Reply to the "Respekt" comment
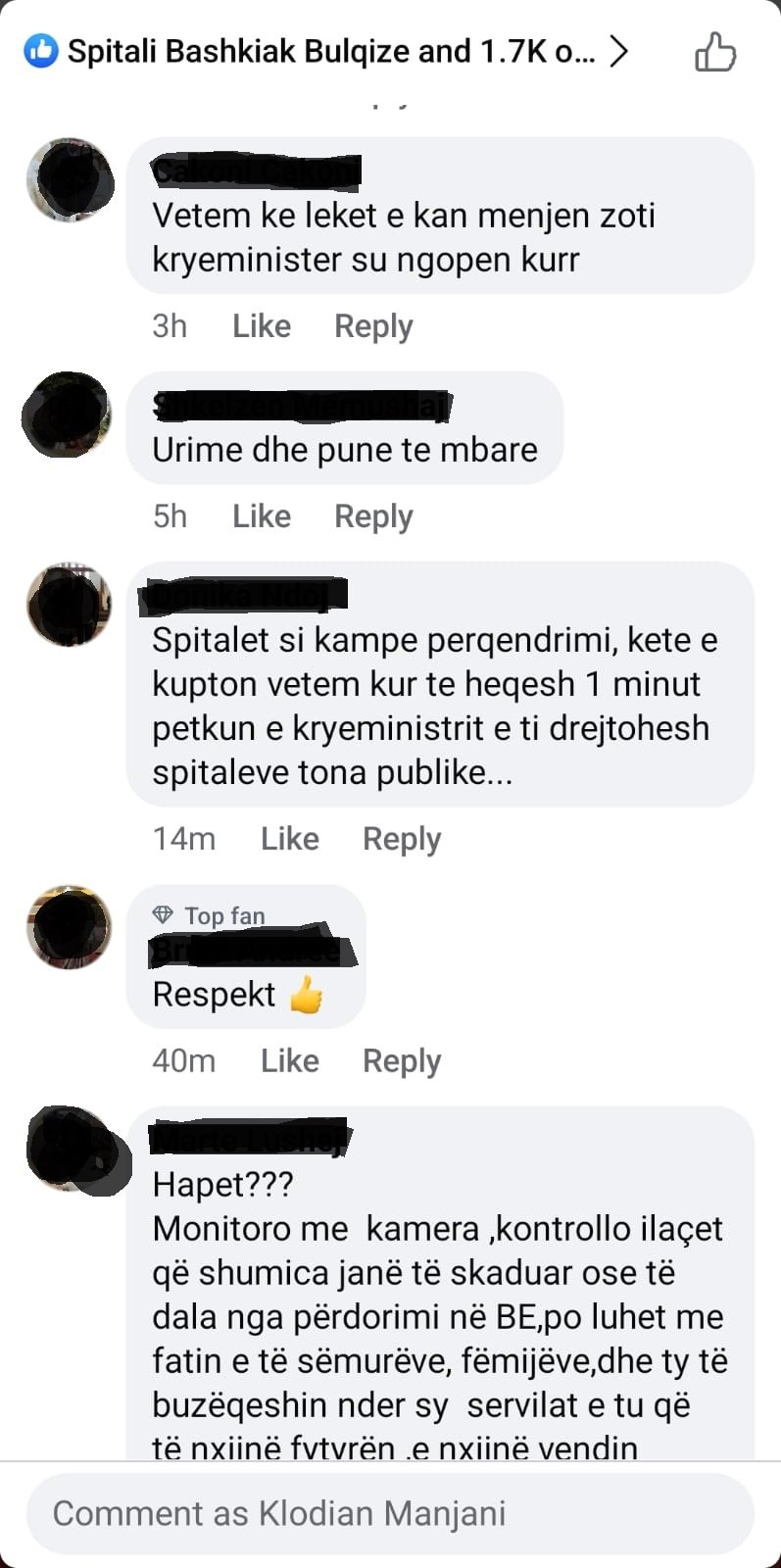781x1568 pixels. point(402,1060)
